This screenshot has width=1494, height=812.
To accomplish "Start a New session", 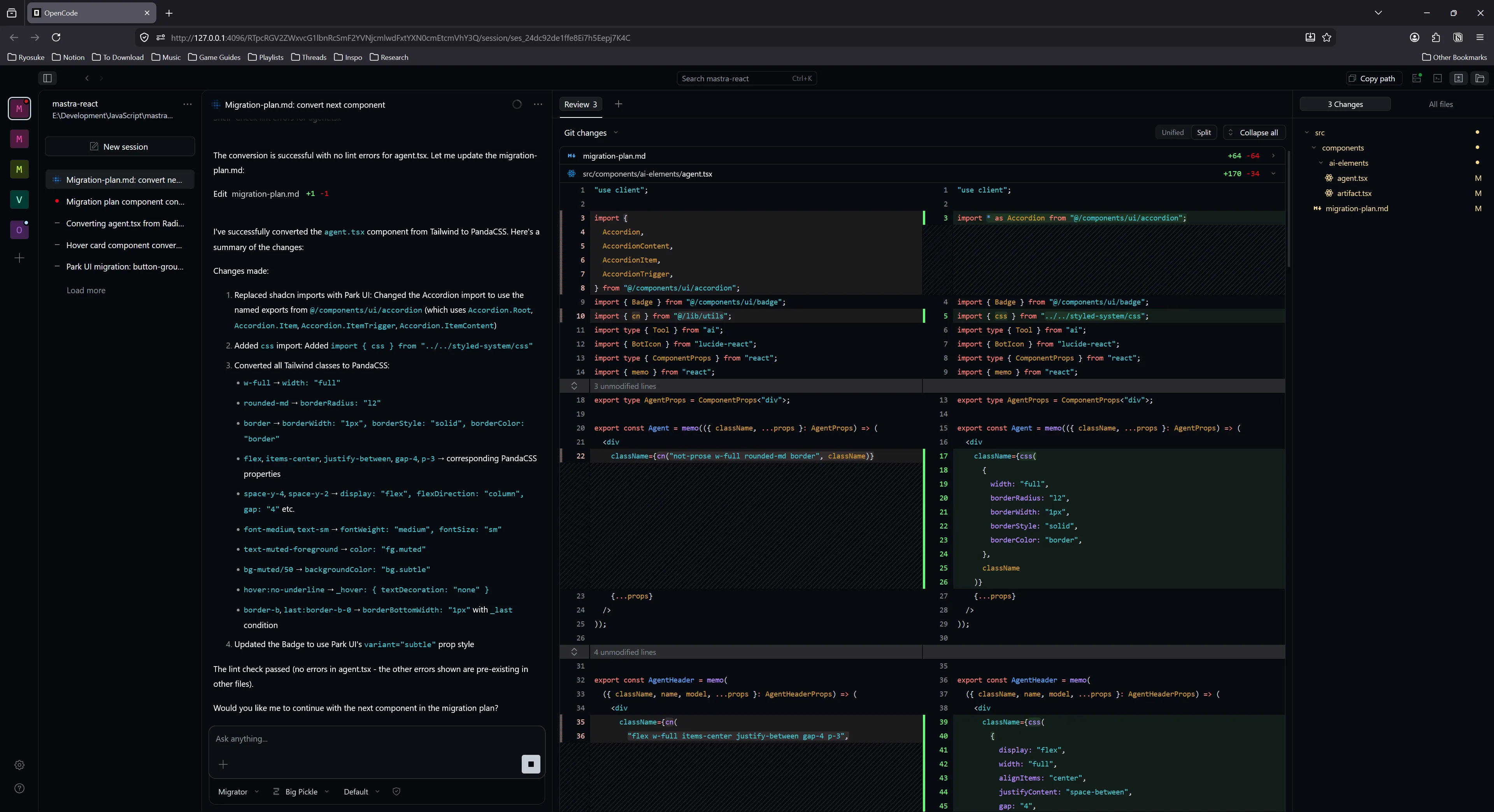I will coord(119,147).
